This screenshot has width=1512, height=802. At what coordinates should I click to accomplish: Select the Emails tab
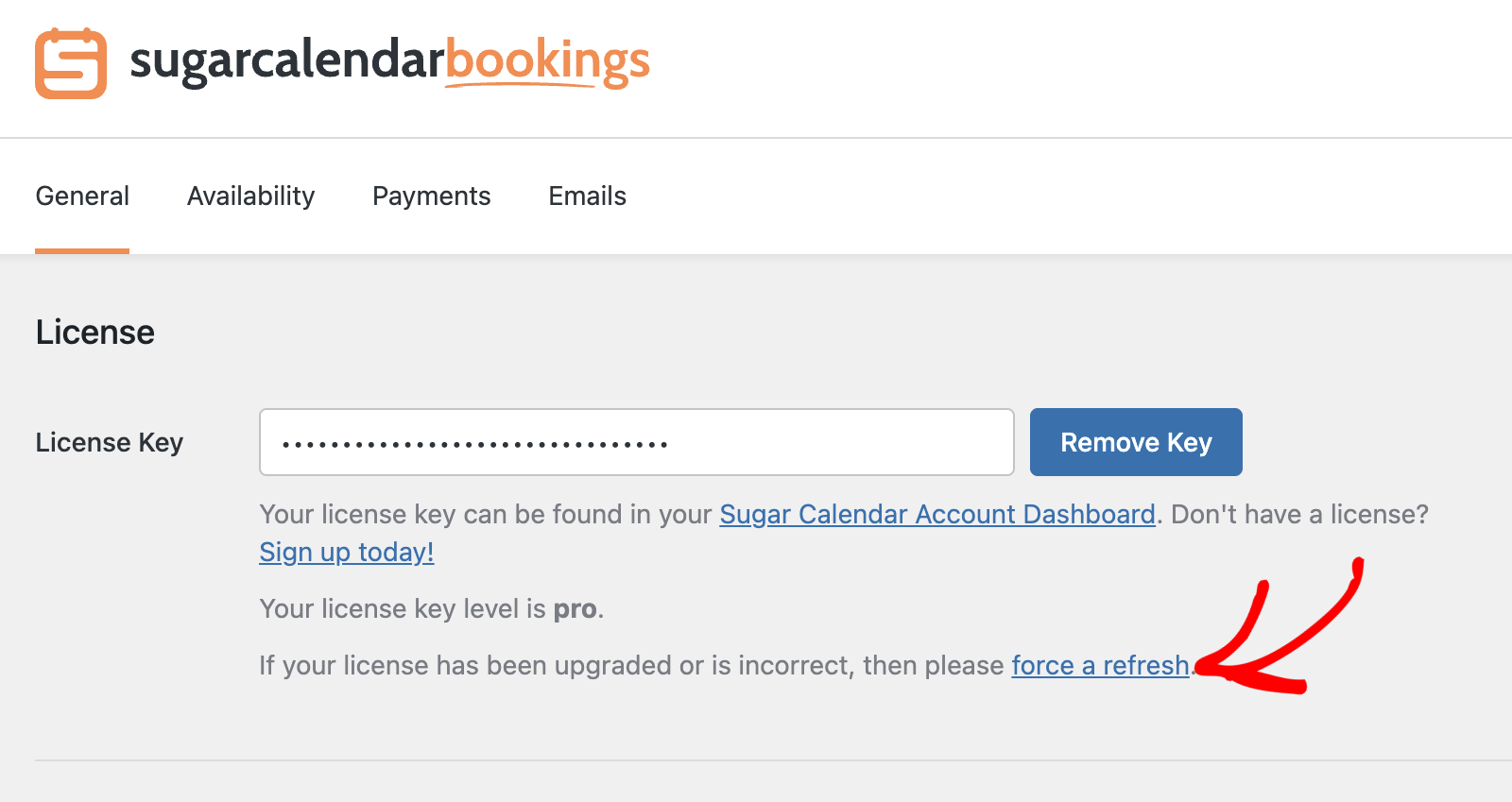point(587,196)
